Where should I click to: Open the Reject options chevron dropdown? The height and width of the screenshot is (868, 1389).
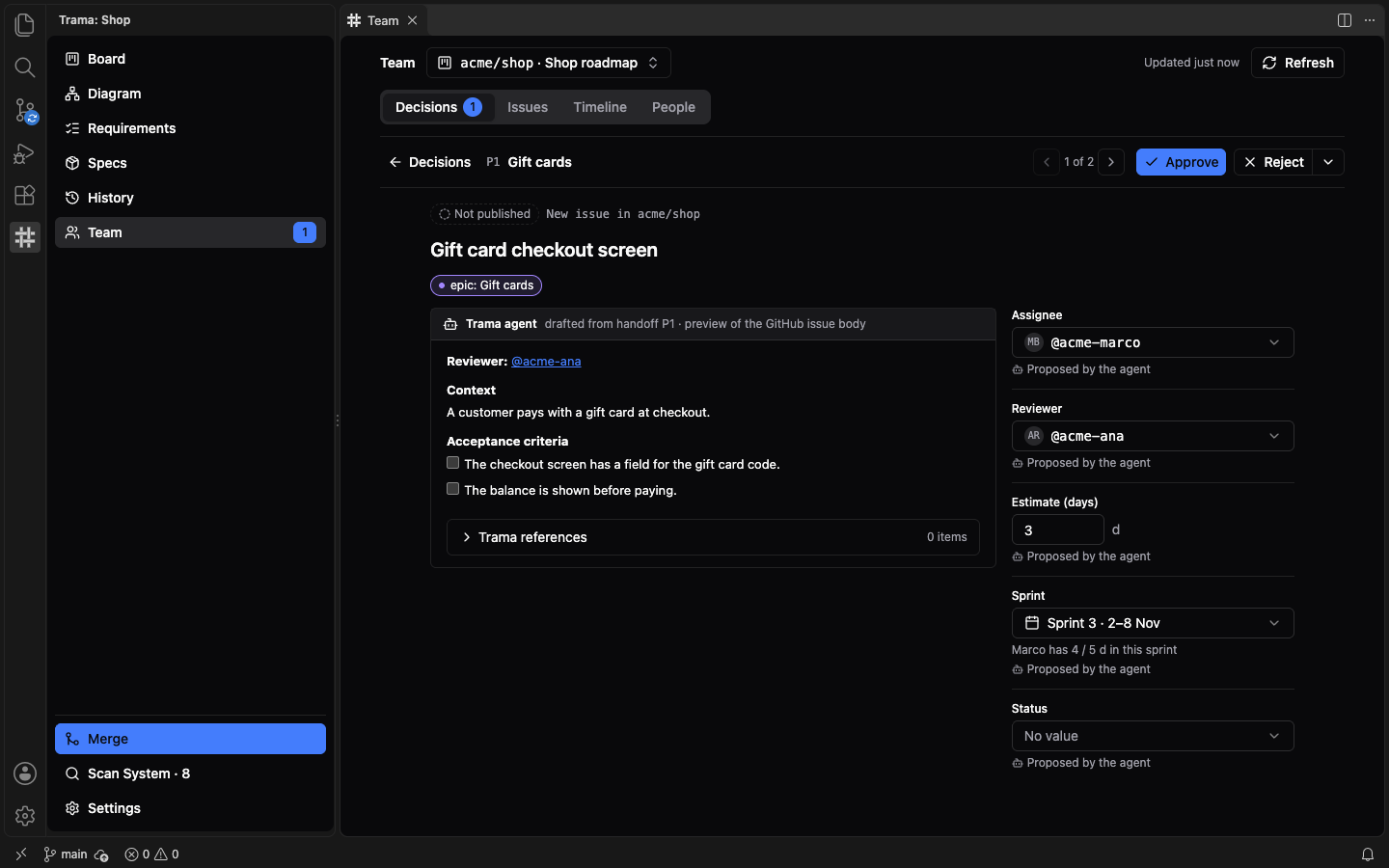[1328, 162]
